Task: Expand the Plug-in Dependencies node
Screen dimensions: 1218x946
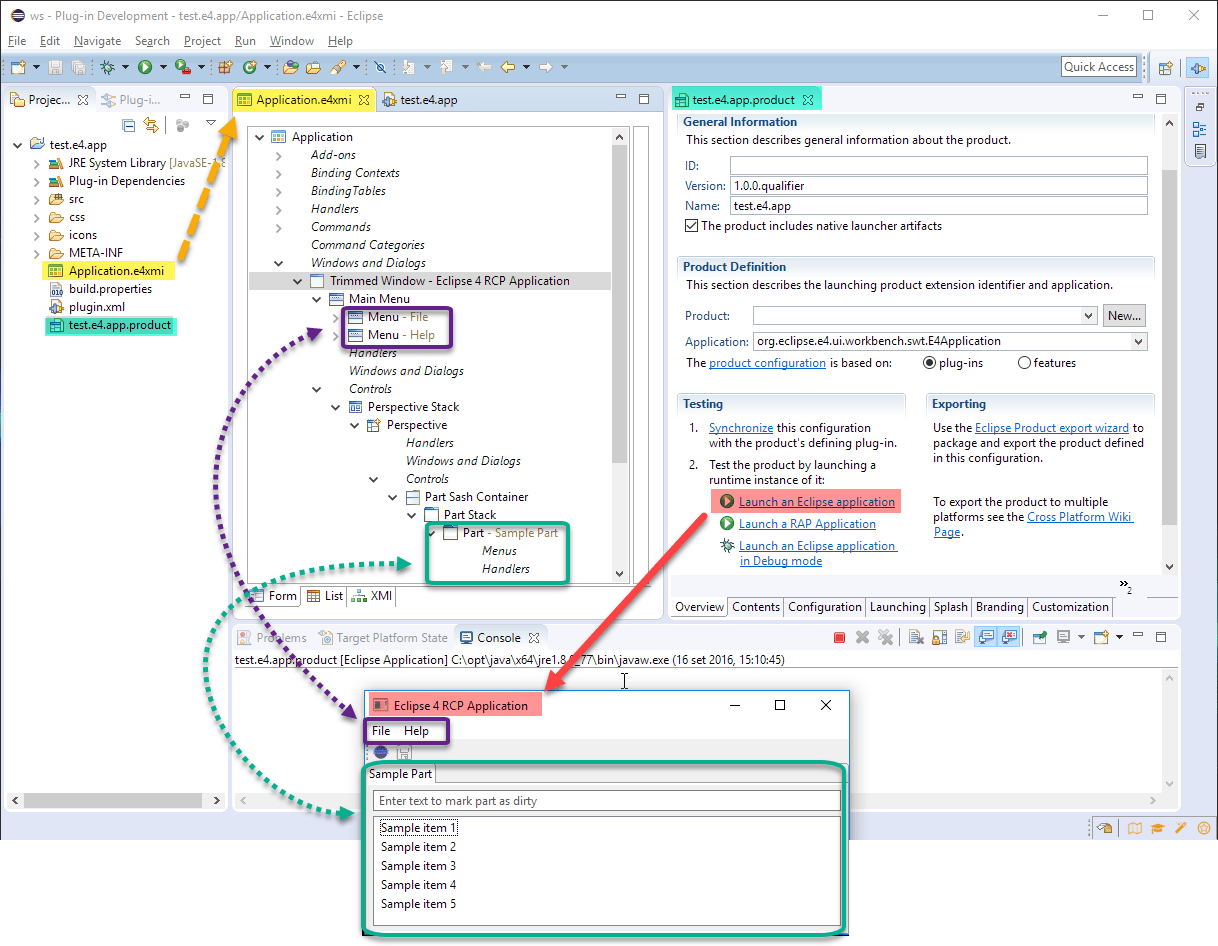Action: pos(37,181)
